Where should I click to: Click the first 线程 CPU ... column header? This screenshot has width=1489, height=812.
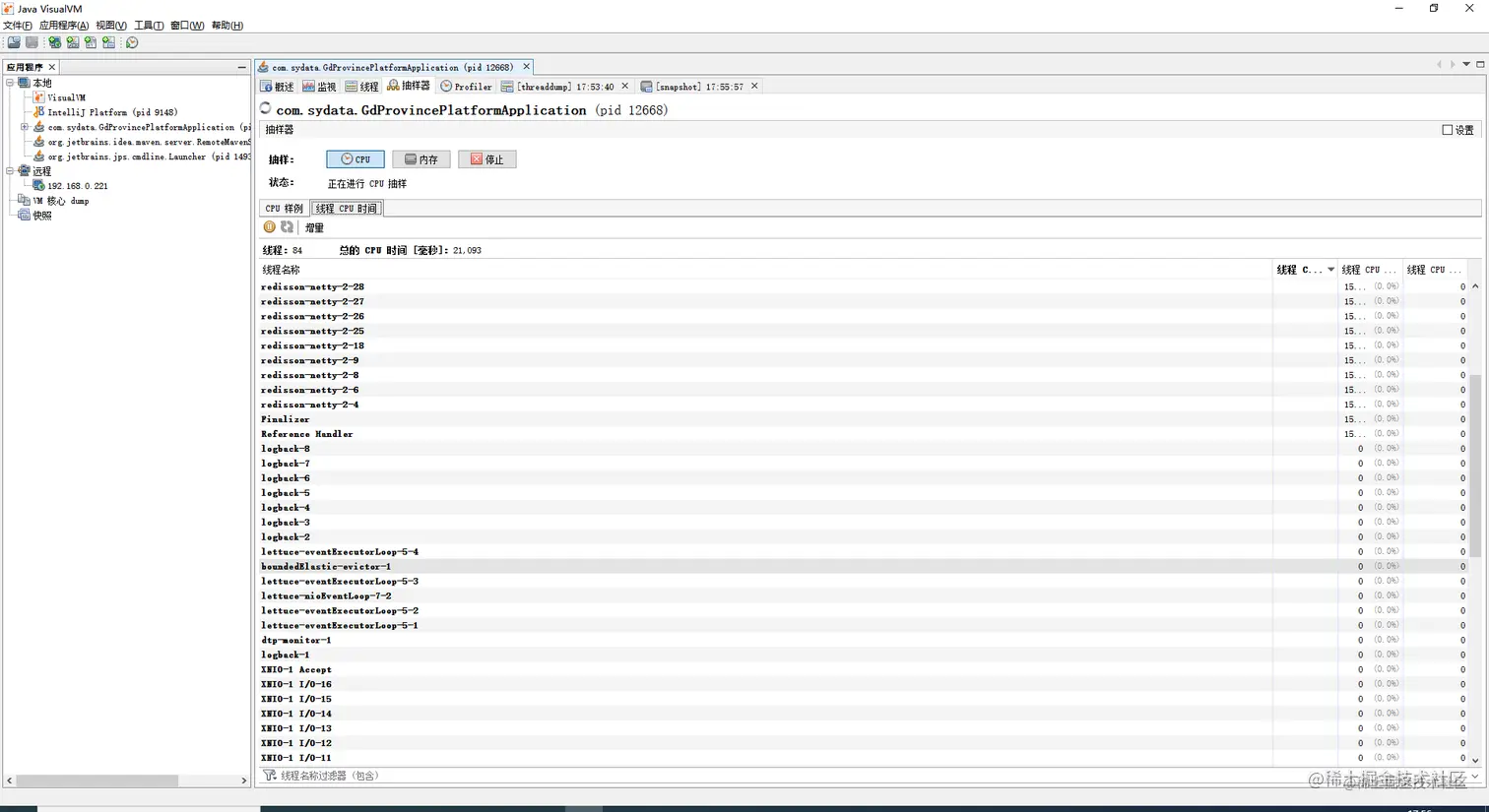coord(1371,270)
